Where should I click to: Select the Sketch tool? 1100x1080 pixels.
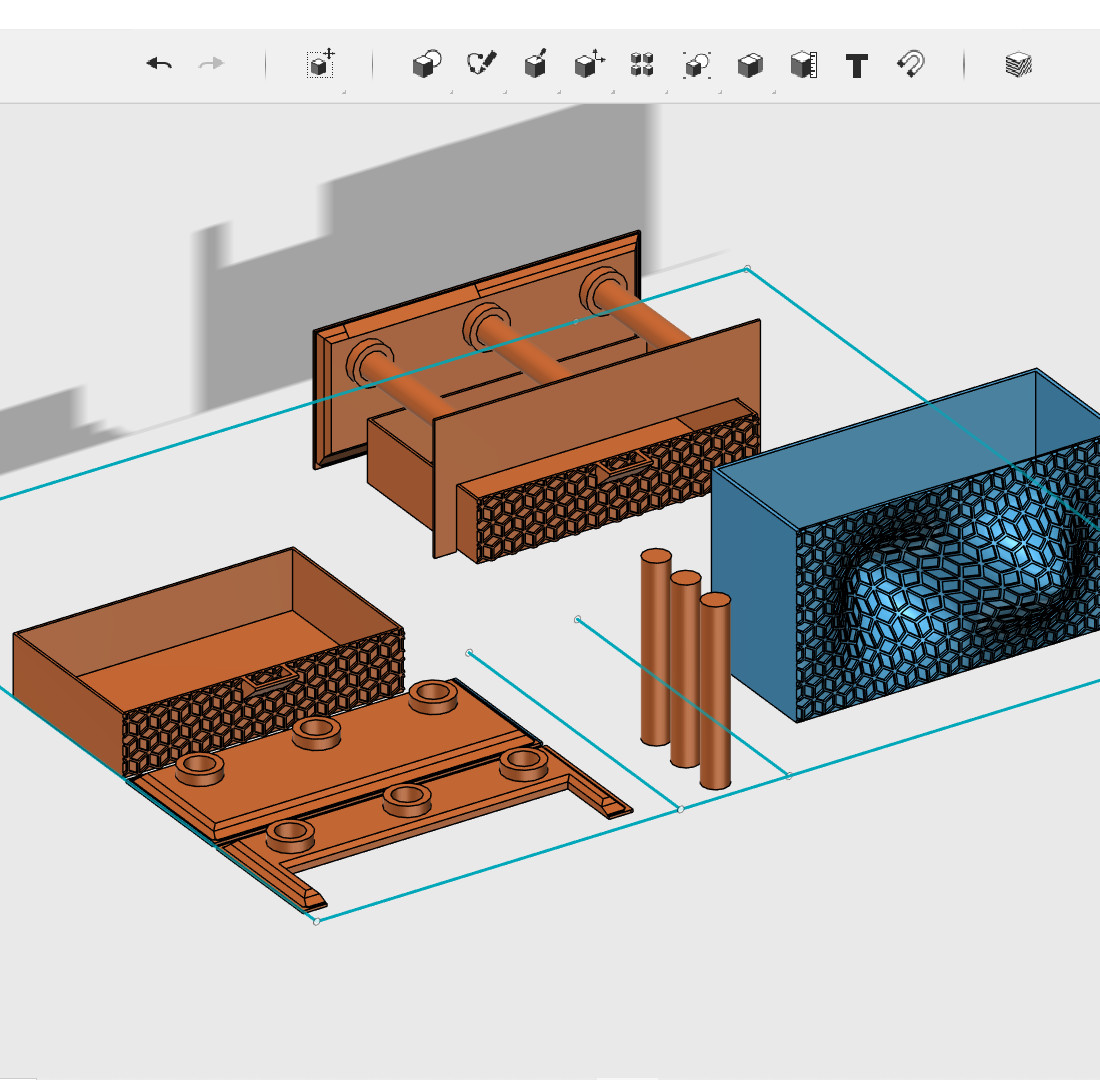pyautogui.click(x=481, y=63)
